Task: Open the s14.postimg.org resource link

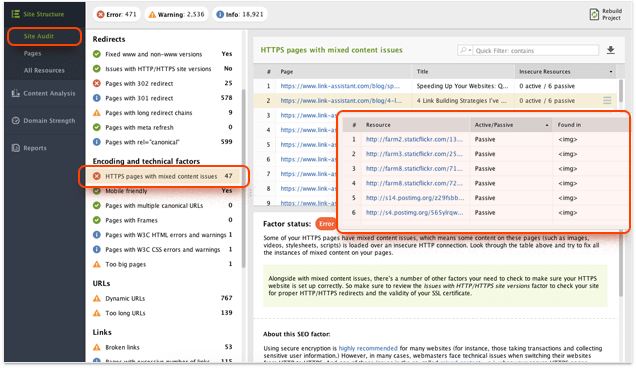Action: coord(415,198)
